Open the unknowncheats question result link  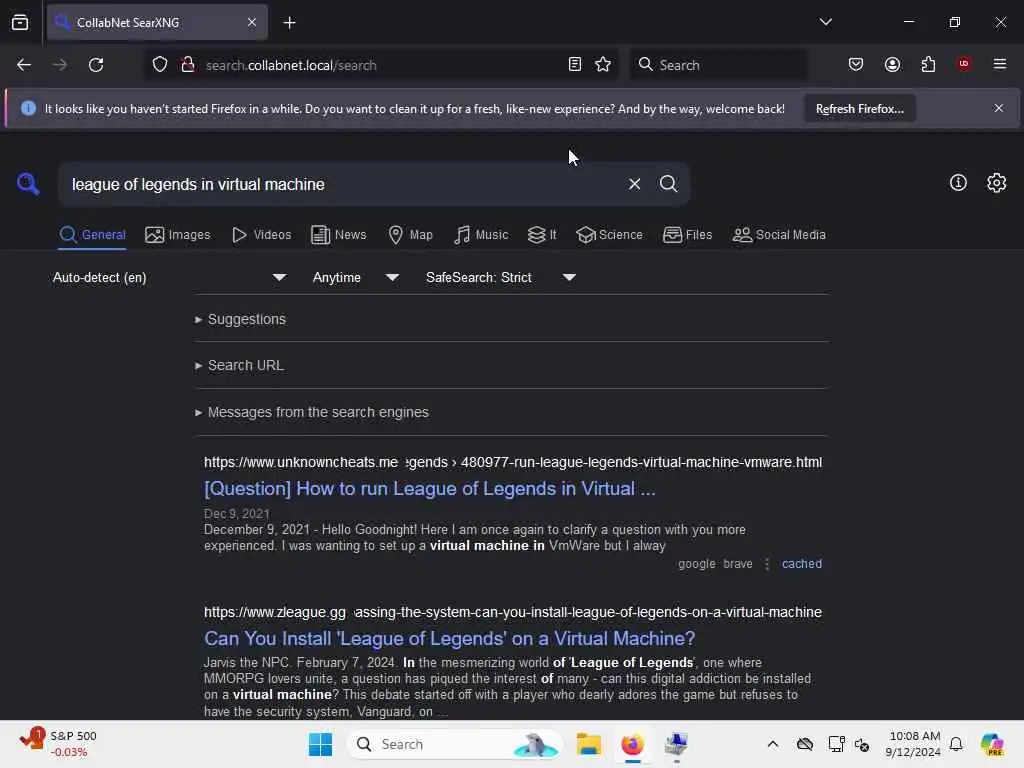[430, 489]
